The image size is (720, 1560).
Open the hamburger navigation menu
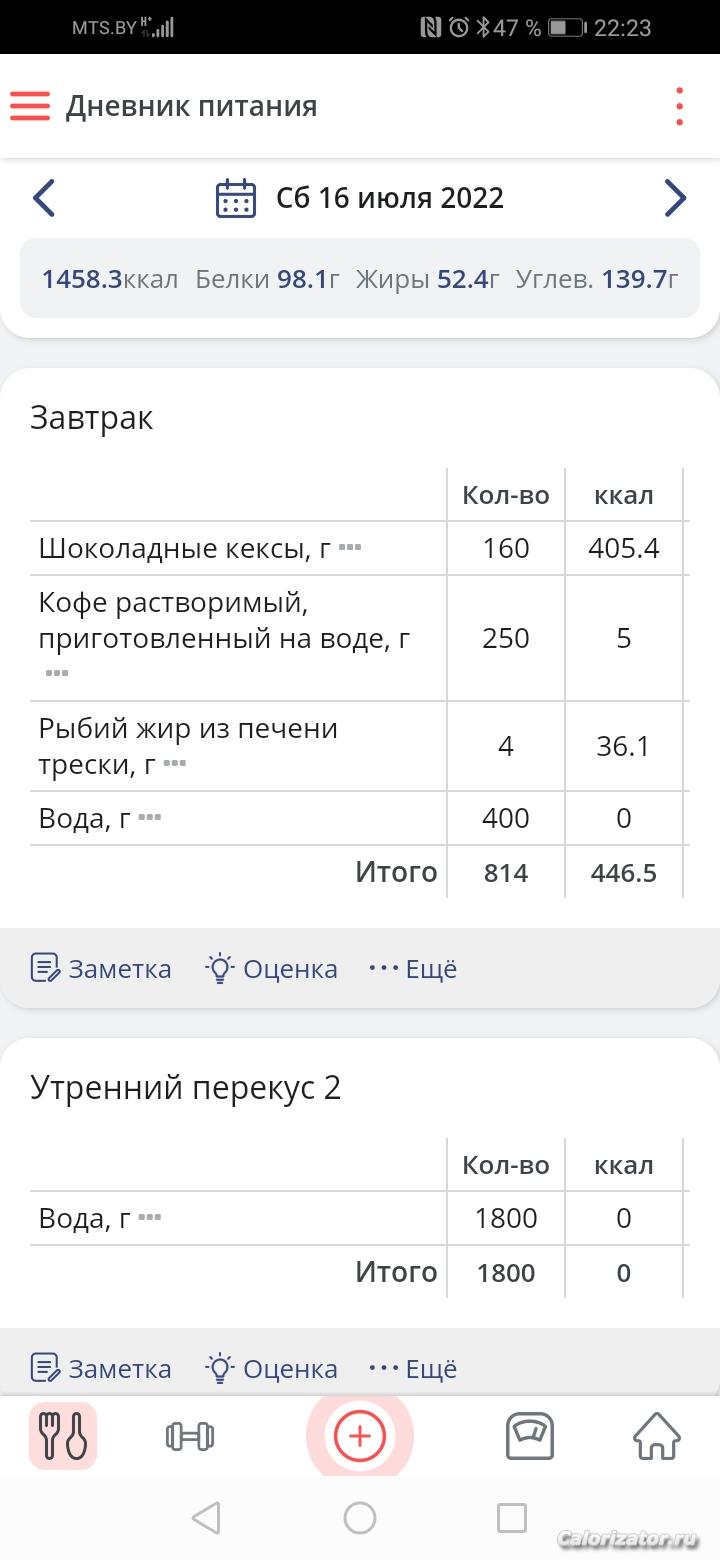point(30,106)
